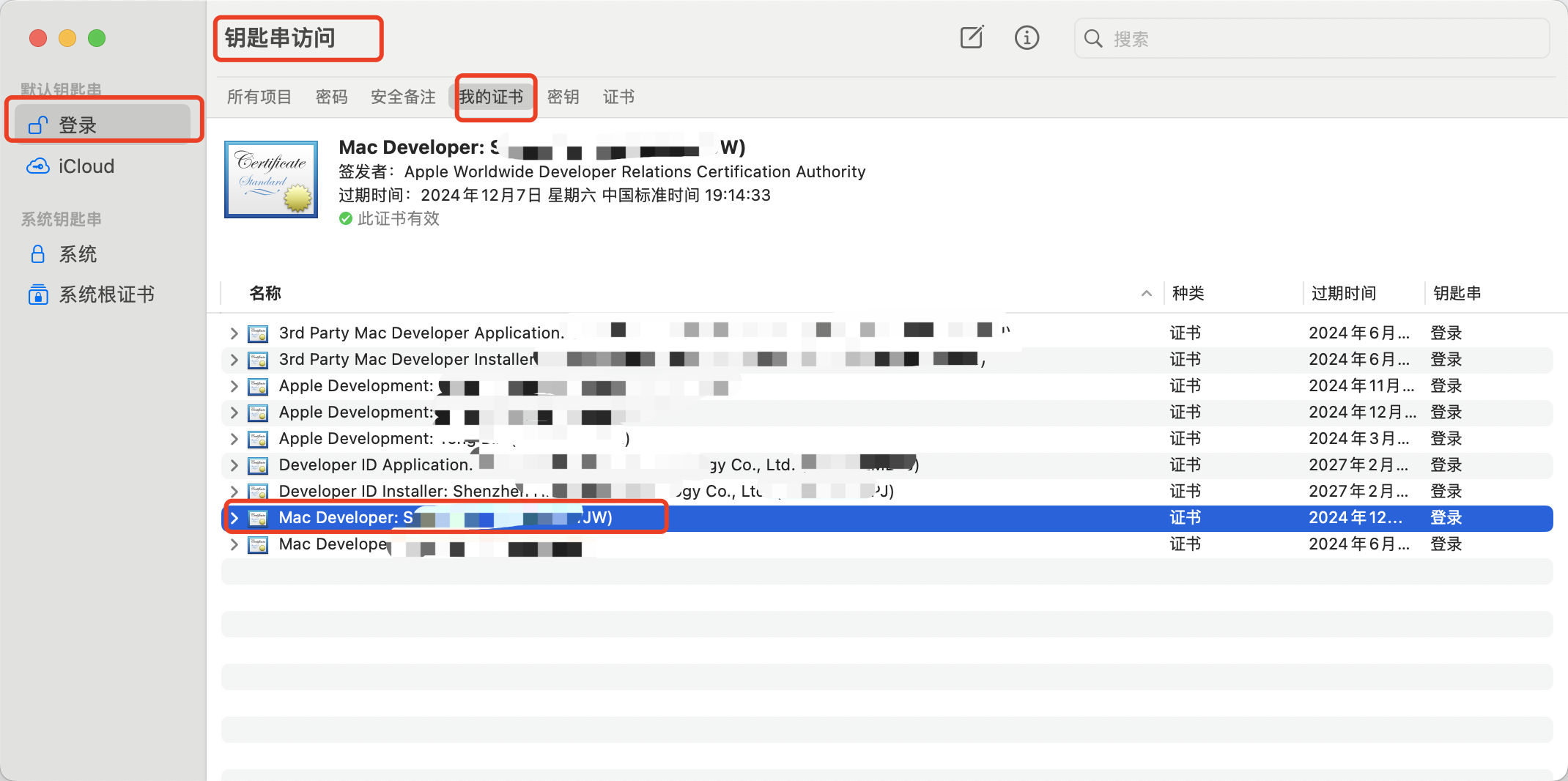Click 2024年3月 expiry date cell
1568x781 pixels.
1358,439
